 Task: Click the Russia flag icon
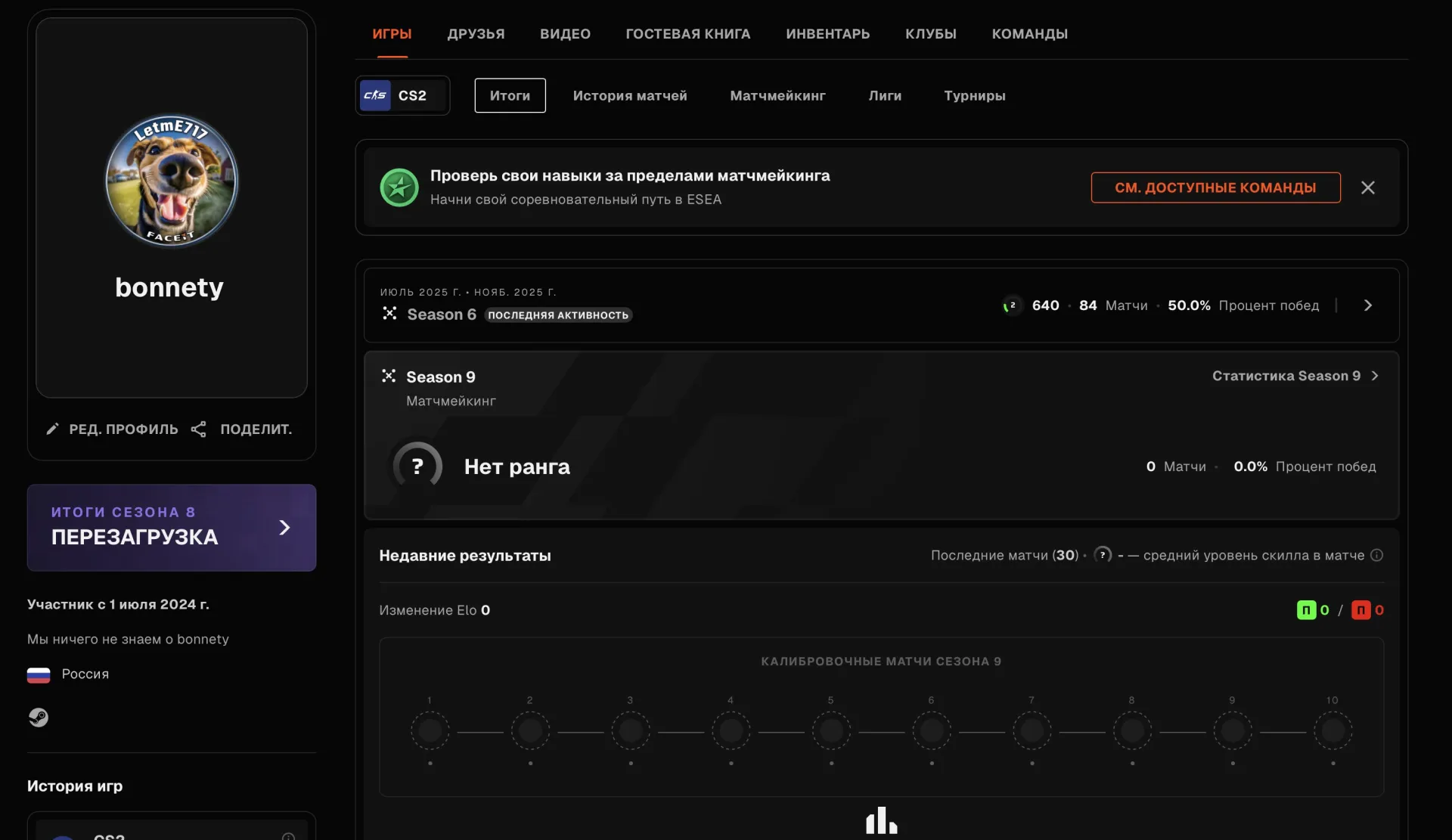click(39, 674)
